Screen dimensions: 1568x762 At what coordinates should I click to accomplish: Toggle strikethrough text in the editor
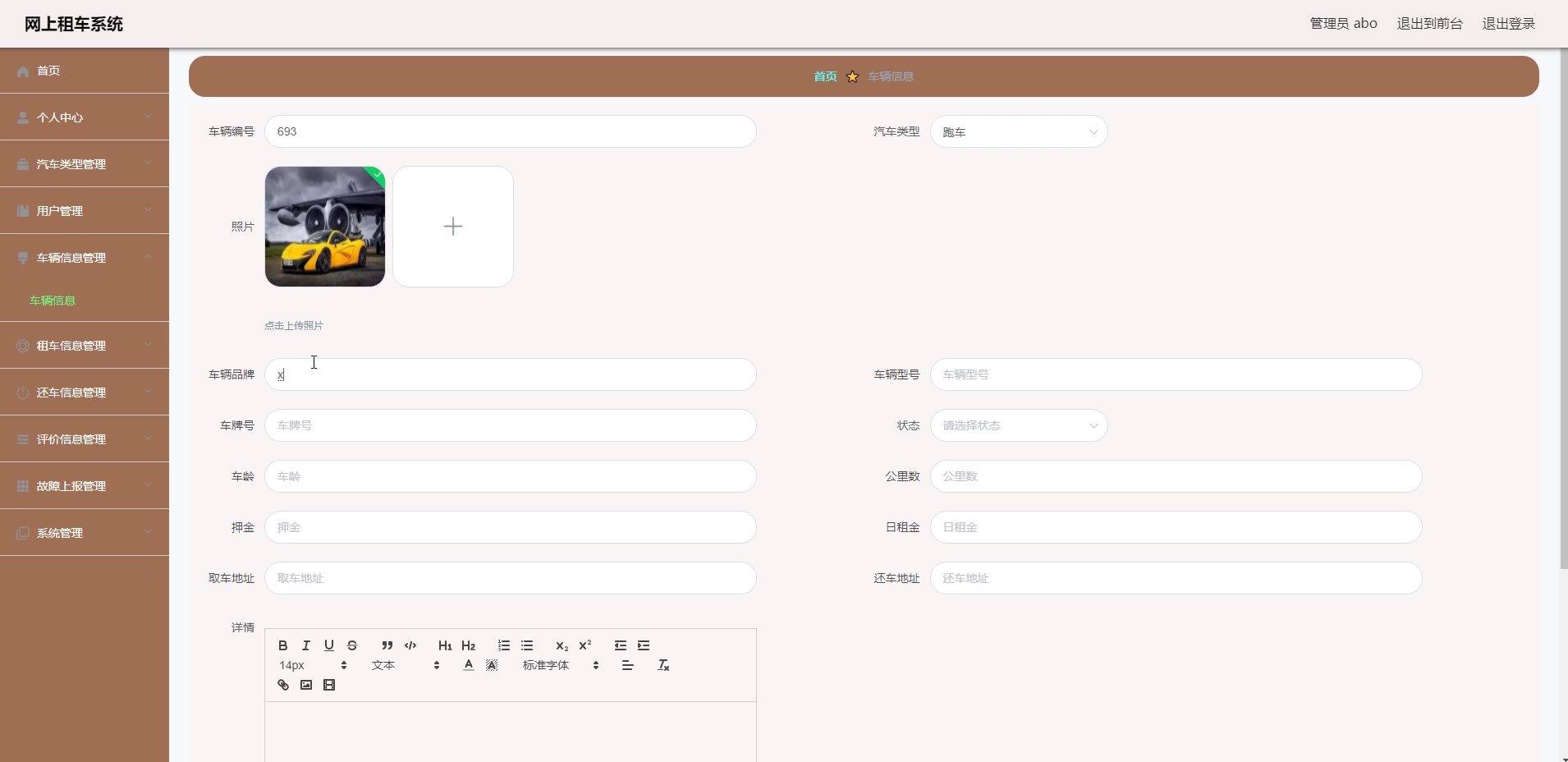352,645
